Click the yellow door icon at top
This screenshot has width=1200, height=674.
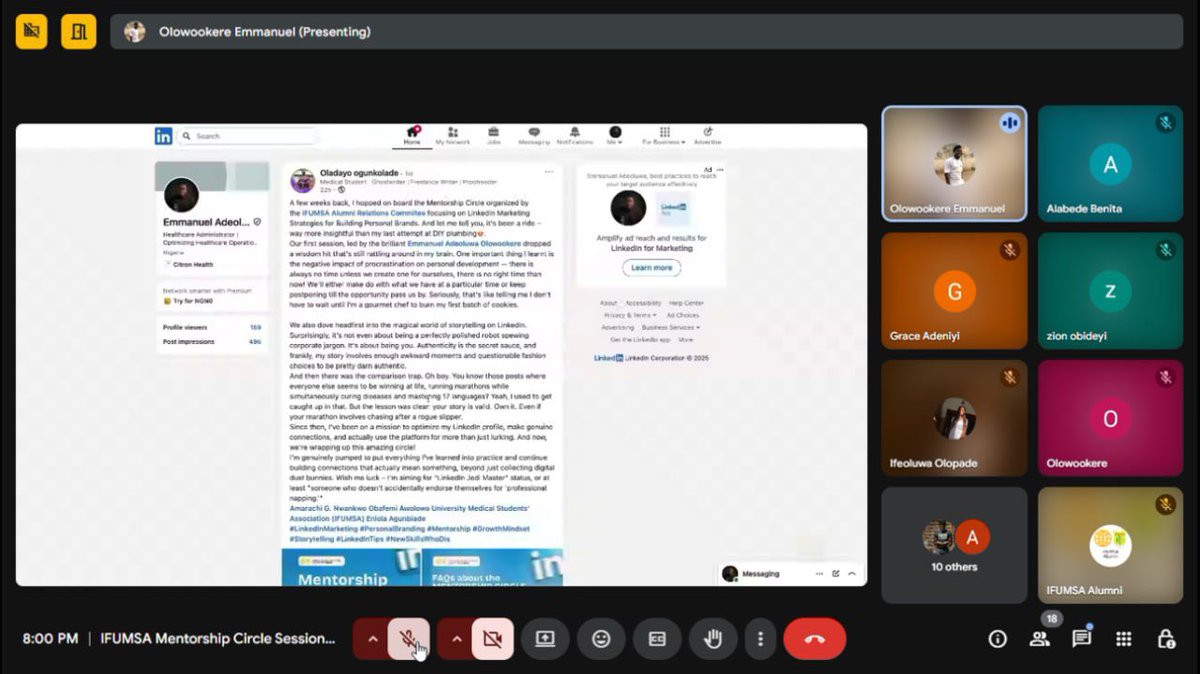[x=79, y=31]
